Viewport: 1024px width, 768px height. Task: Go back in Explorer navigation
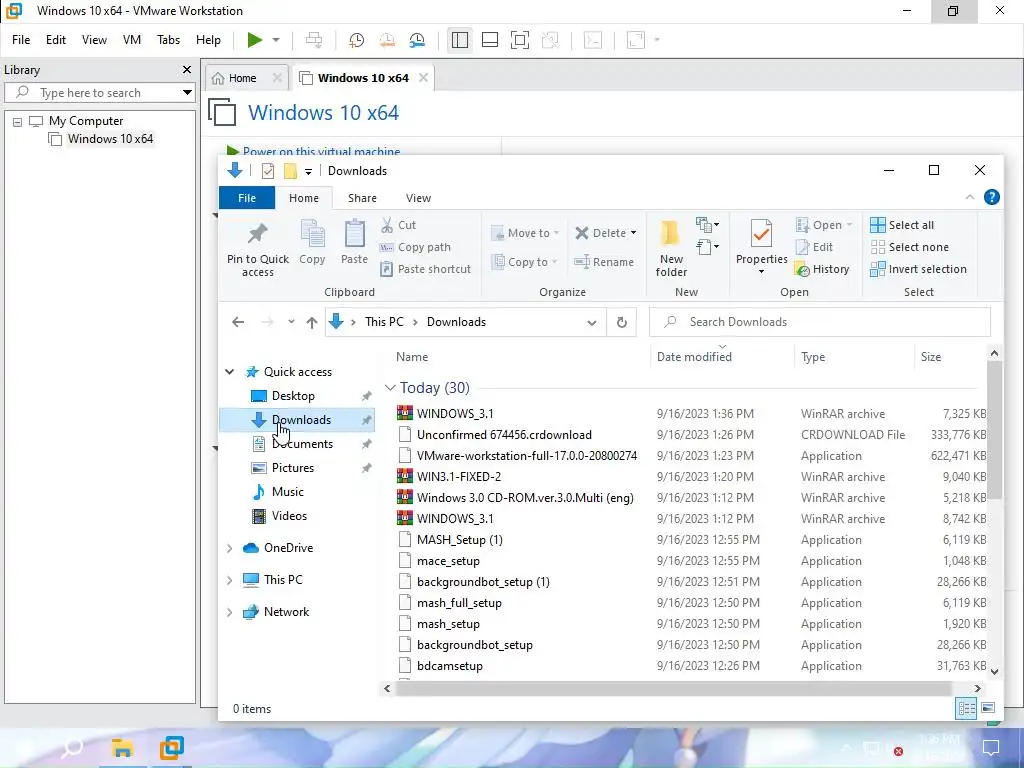pyautogui.click(x=238, y=322)
